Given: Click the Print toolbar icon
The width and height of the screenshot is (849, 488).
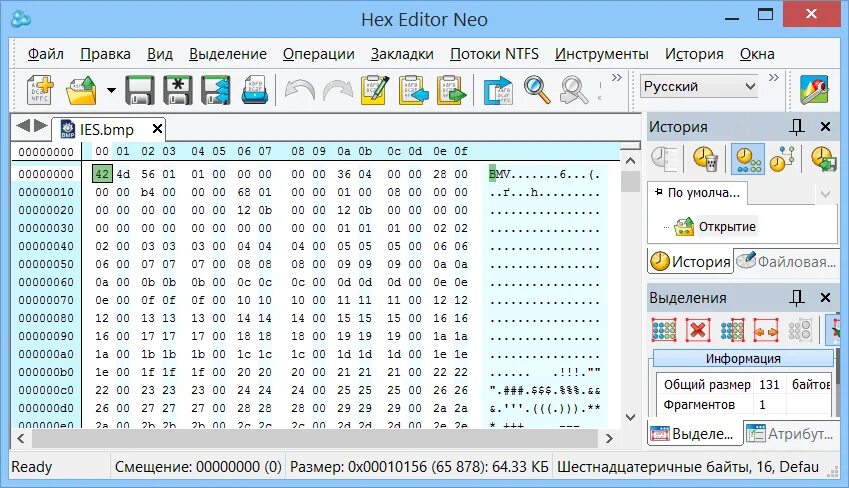Looking at the screenshot, I should point(254,90).
